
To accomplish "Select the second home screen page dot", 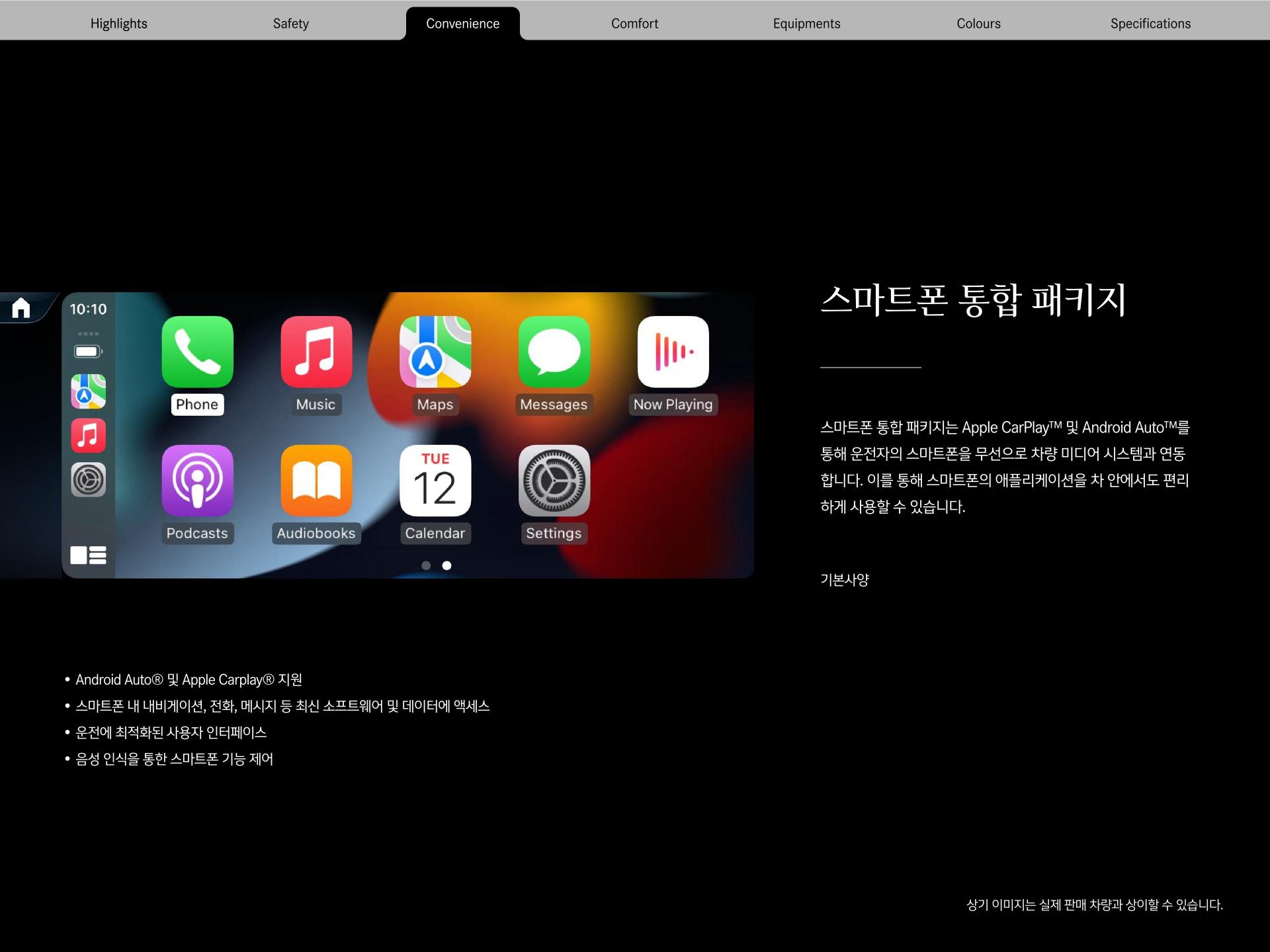I will click(x=447, y=565).
